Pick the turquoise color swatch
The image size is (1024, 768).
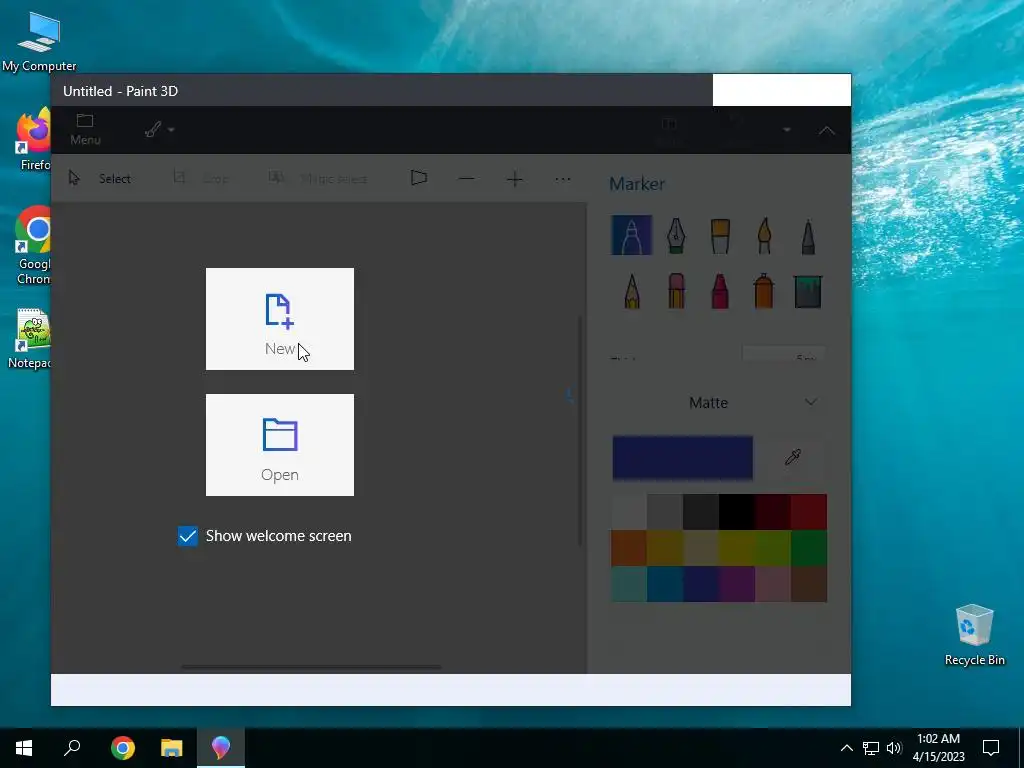pyautogui.click(x=629, y=584)
